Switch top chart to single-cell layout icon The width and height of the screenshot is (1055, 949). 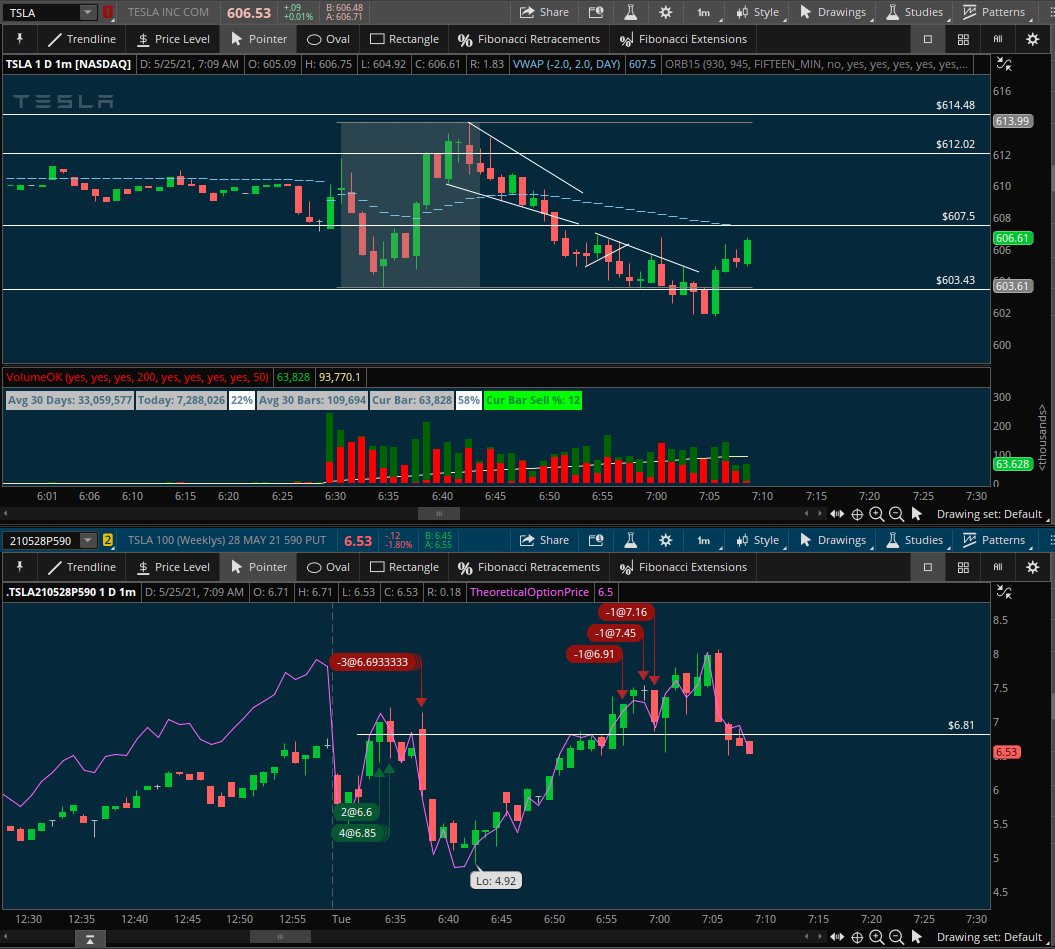click(x=928, y=39)
